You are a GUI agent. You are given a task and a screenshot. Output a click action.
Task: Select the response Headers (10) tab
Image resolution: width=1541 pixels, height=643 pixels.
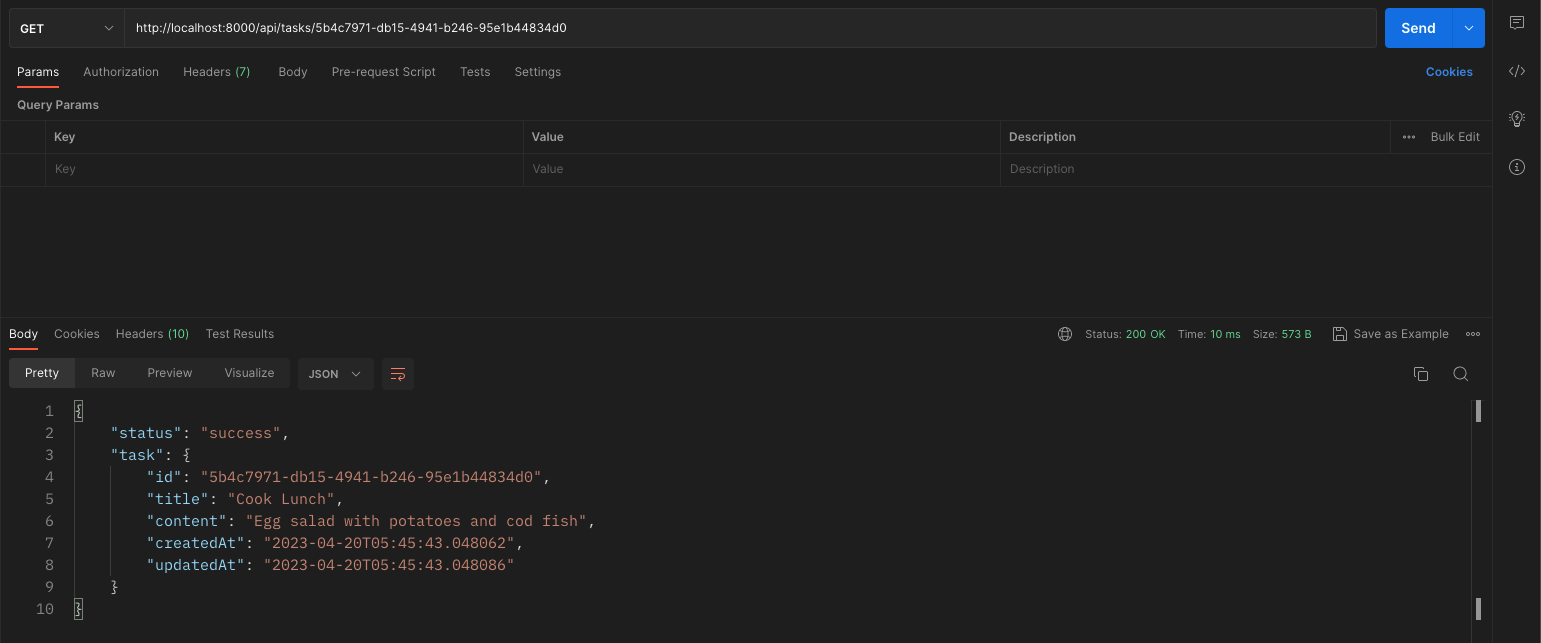click(152, 334)
